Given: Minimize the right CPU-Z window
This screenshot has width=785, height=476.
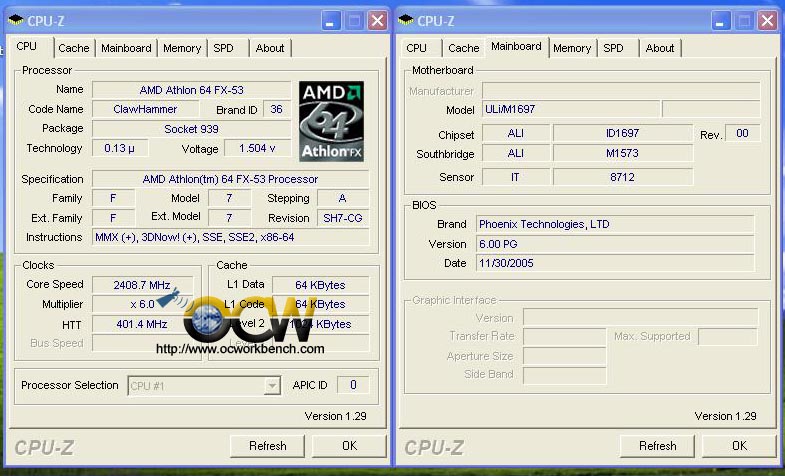Looking at the screenshot, I should pyautogui.click(x=720, y=21).
